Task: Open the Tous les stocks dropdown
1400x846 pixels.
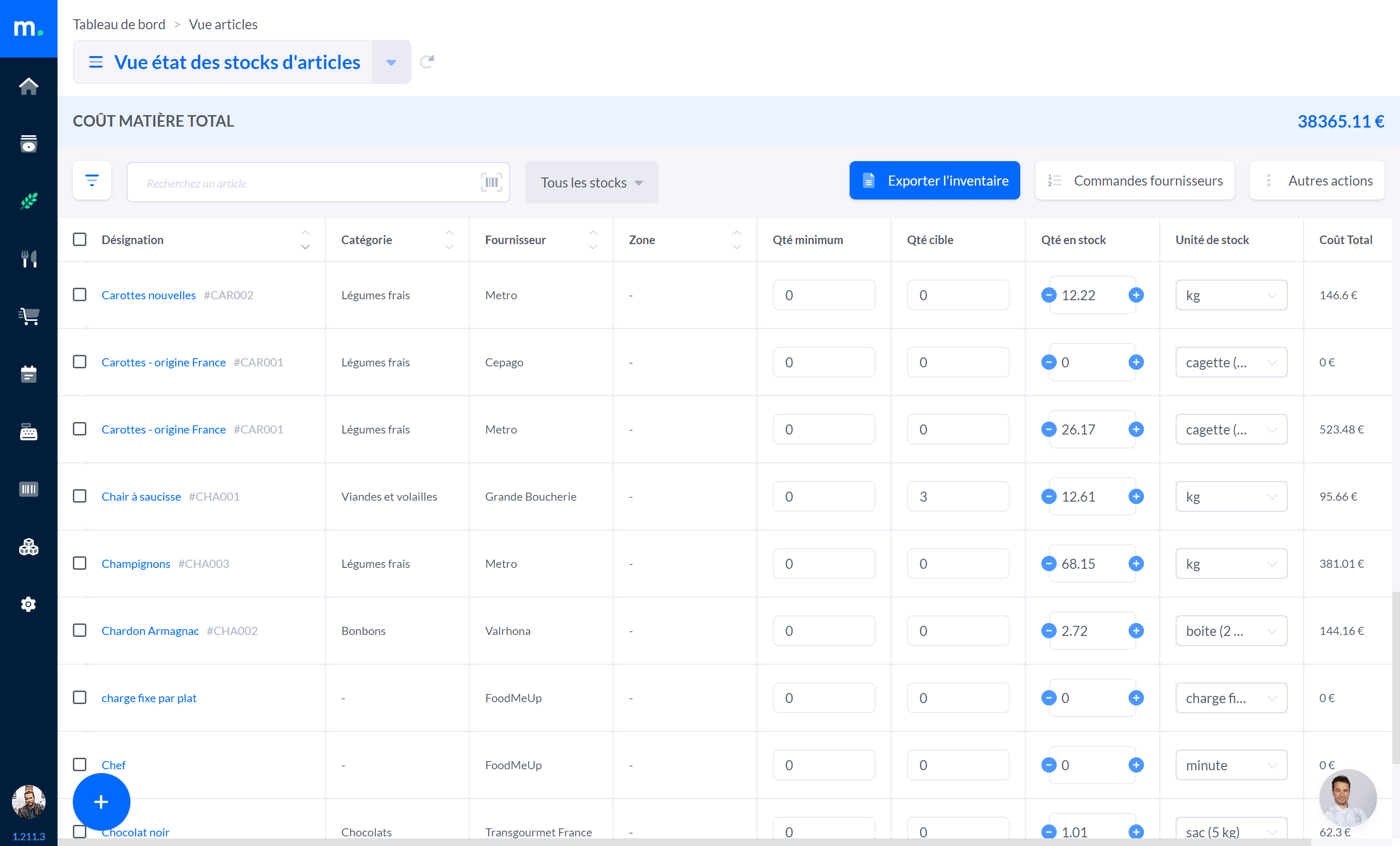Action: [x=592, y=182]
